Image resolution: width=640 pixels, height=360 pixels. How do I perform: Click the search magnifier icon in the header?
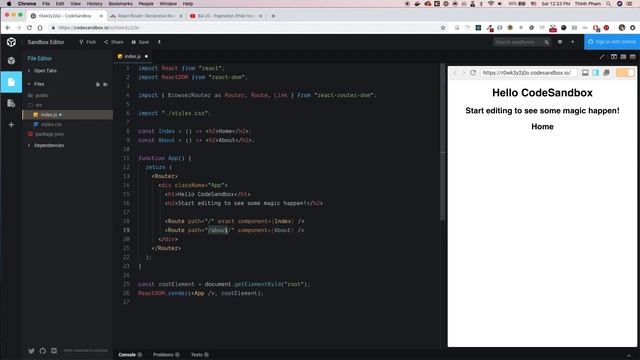[x=547, y=42]
